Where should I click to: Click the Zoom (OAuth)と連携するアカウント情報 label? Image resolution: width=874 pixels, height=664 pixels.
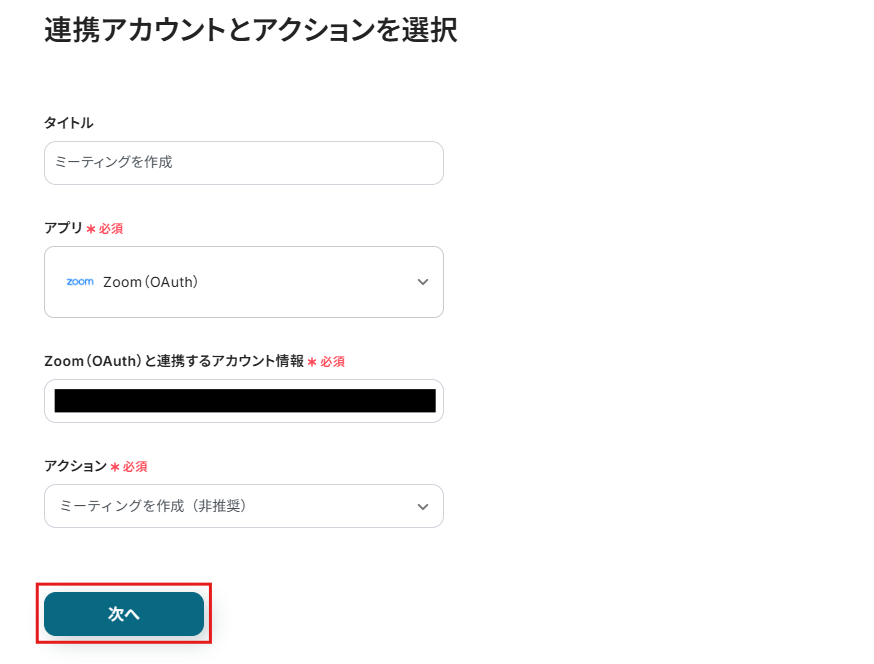[x=173, y=361]
